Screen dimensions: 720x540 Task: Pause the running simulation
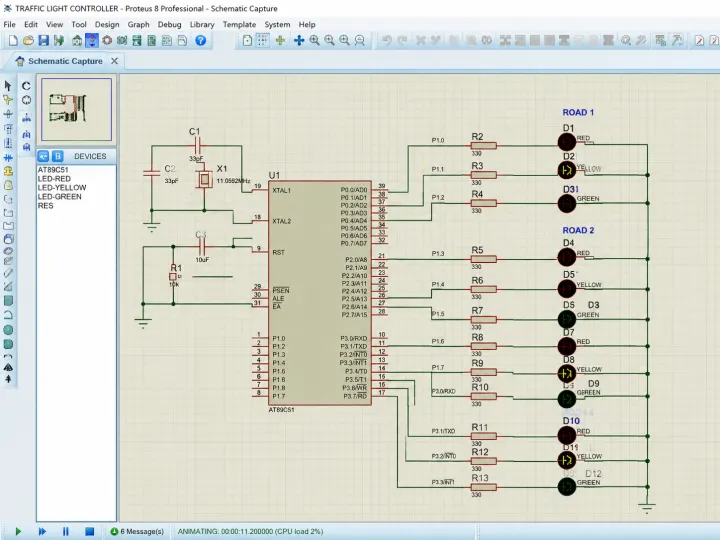[66, 531]
